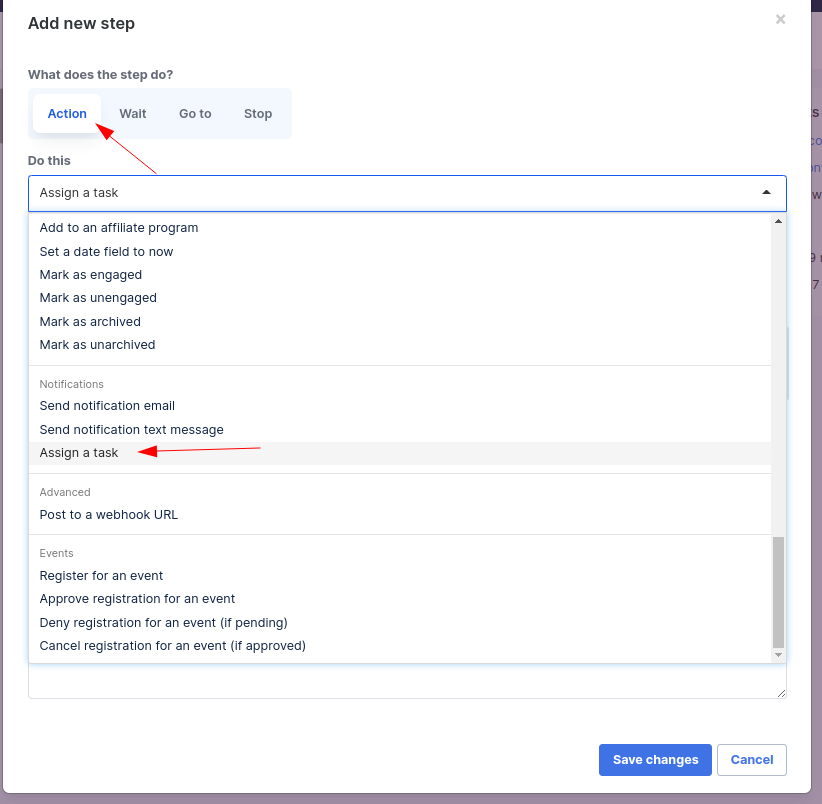This screenshot has height=804, width=822.
Task: Select the Stop step type
Action: [258, 114]
